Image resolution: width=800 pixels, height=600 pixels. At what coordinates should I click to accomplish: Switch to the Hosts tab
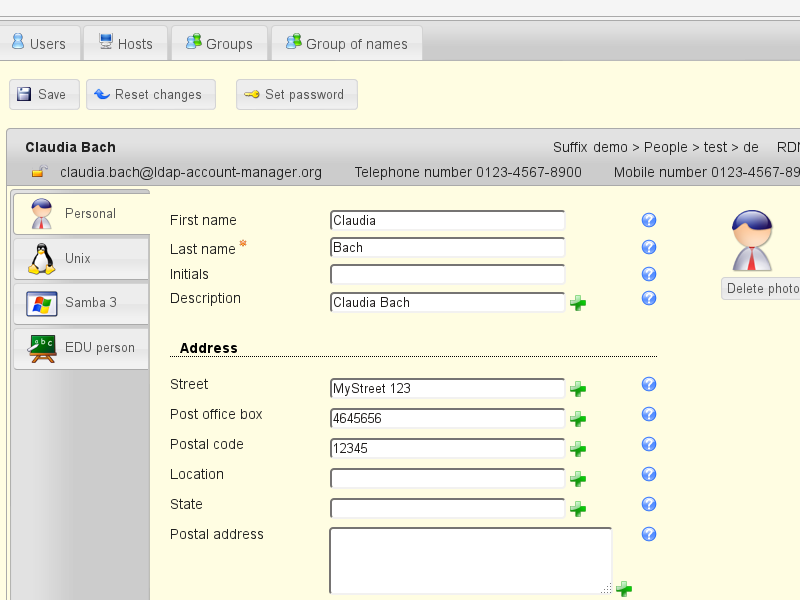click(x=126, y=44)
